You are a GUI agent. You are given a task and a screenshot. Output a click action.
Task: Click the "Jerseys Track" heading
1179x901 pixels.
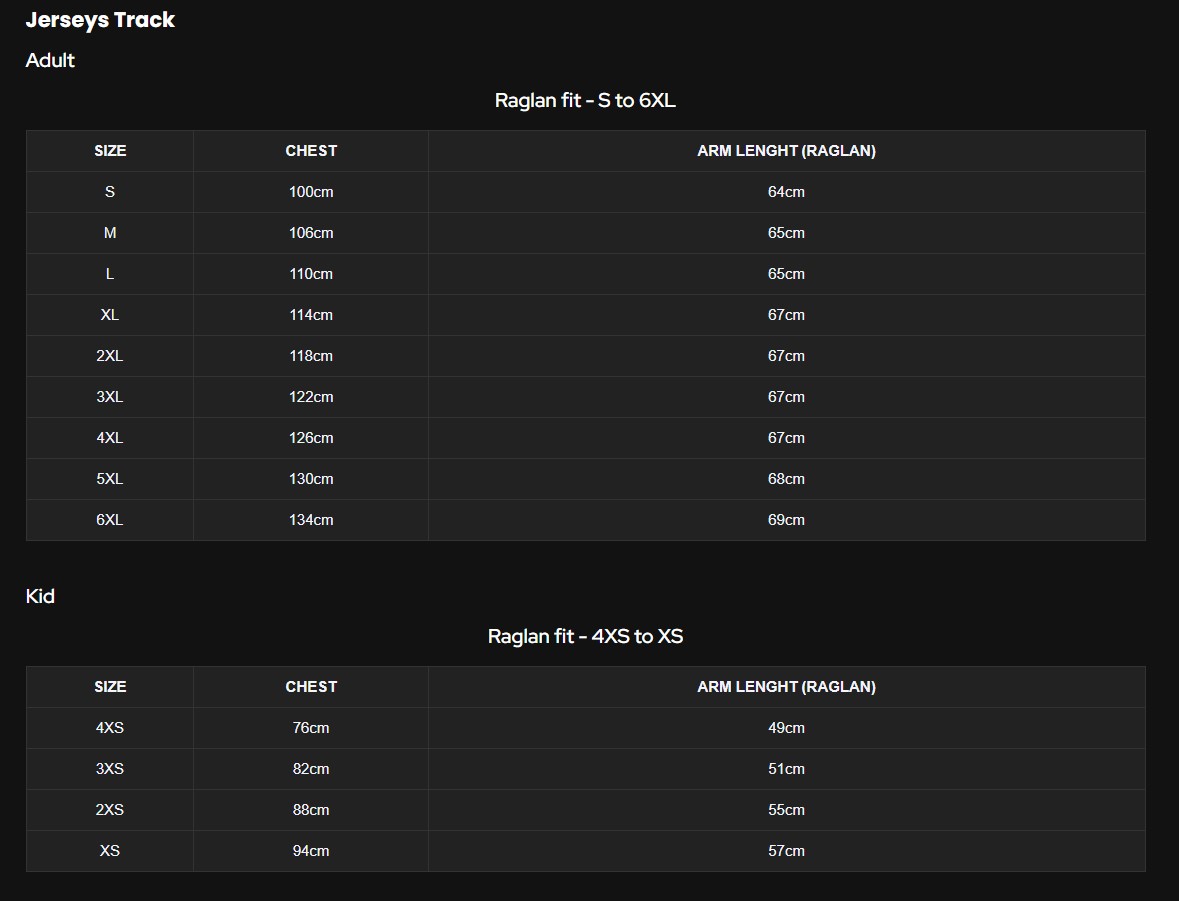[100, 20]
